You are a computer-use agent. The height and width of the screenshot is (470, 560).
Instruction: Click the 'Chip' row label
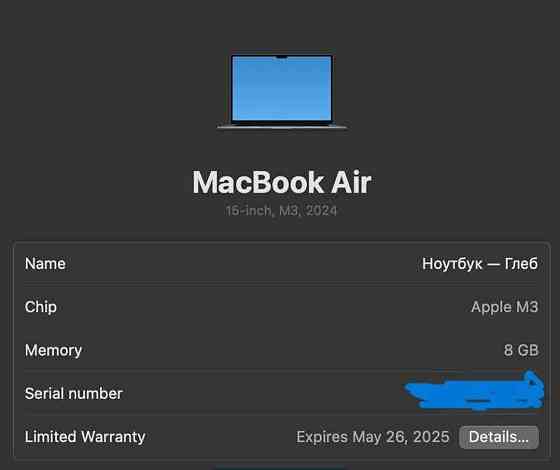(41, 307)
